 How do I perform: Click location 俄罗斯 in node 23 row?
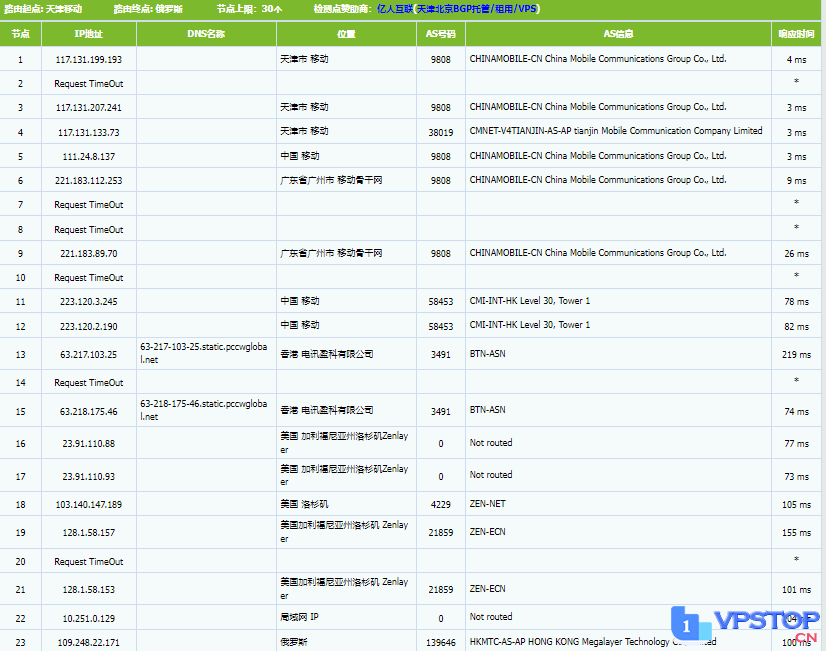[x=293, y=642]
